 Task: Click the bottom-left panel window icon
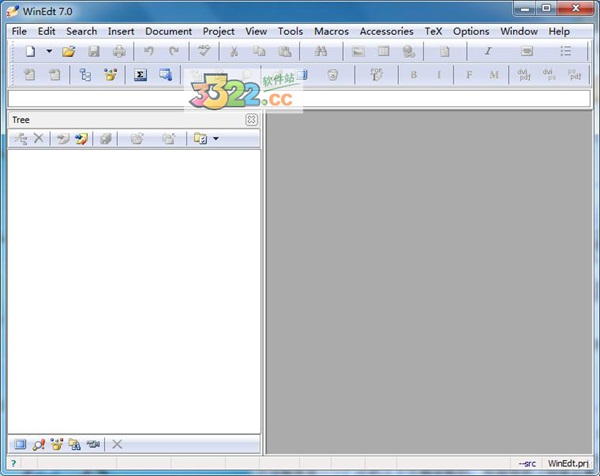pyautogui.click(x=19, y=444)
